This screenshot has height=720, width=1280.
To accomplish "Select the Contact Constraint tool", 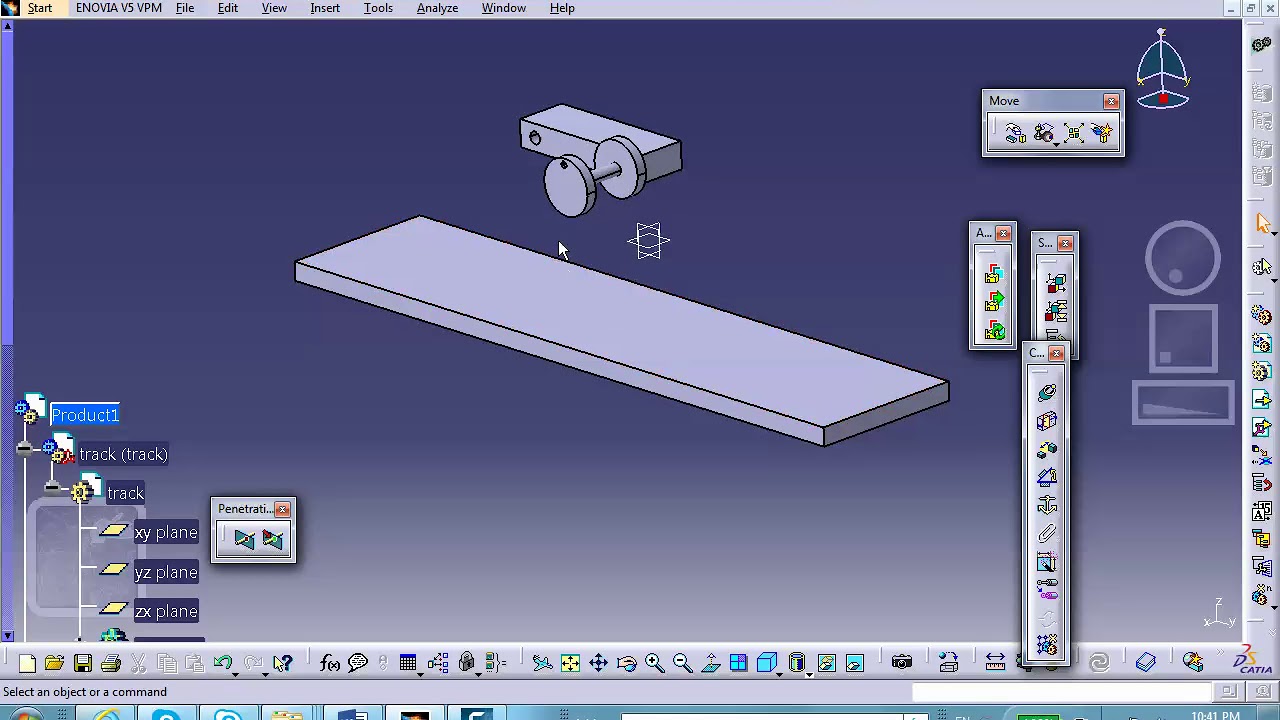I will coord(1047,421).
